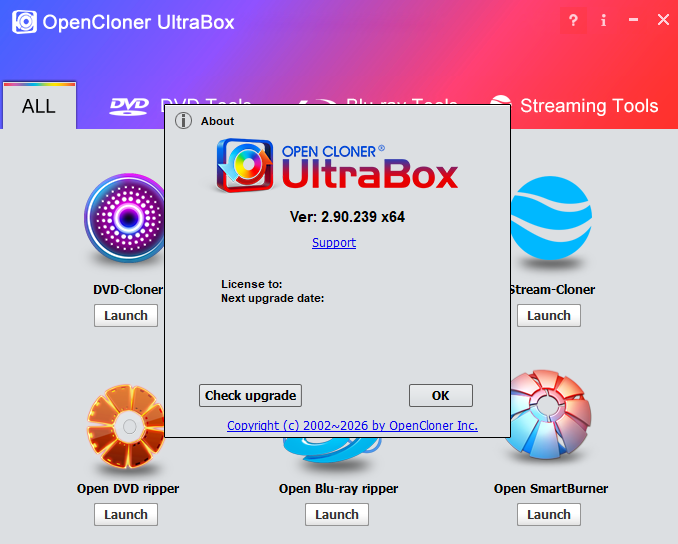Launch Open SmartBurner
This screenshot has width=678, height=544.
pos(549,515)
